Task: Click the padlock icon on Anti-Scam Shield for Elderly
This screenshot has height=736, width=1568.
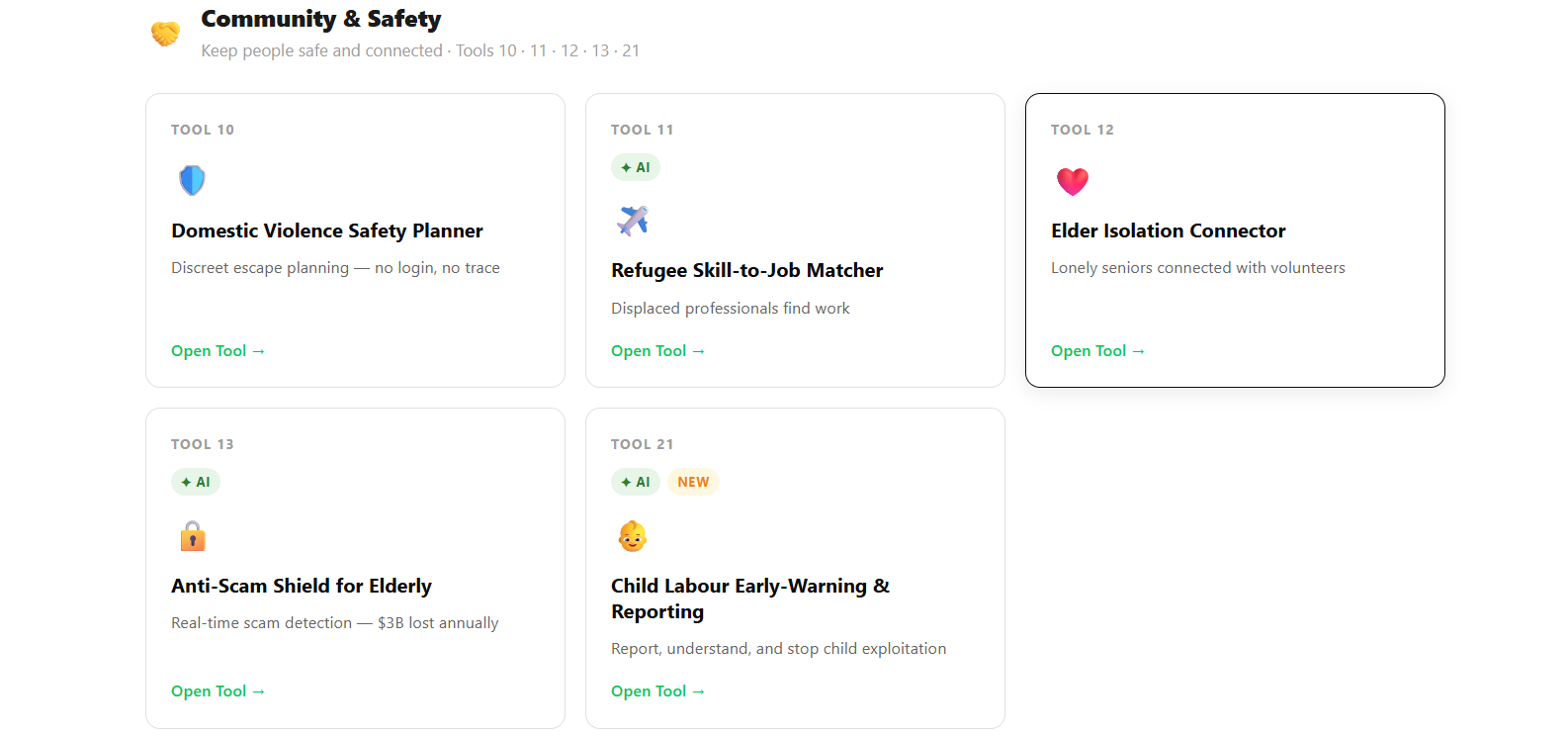Action: click(193, 535)
